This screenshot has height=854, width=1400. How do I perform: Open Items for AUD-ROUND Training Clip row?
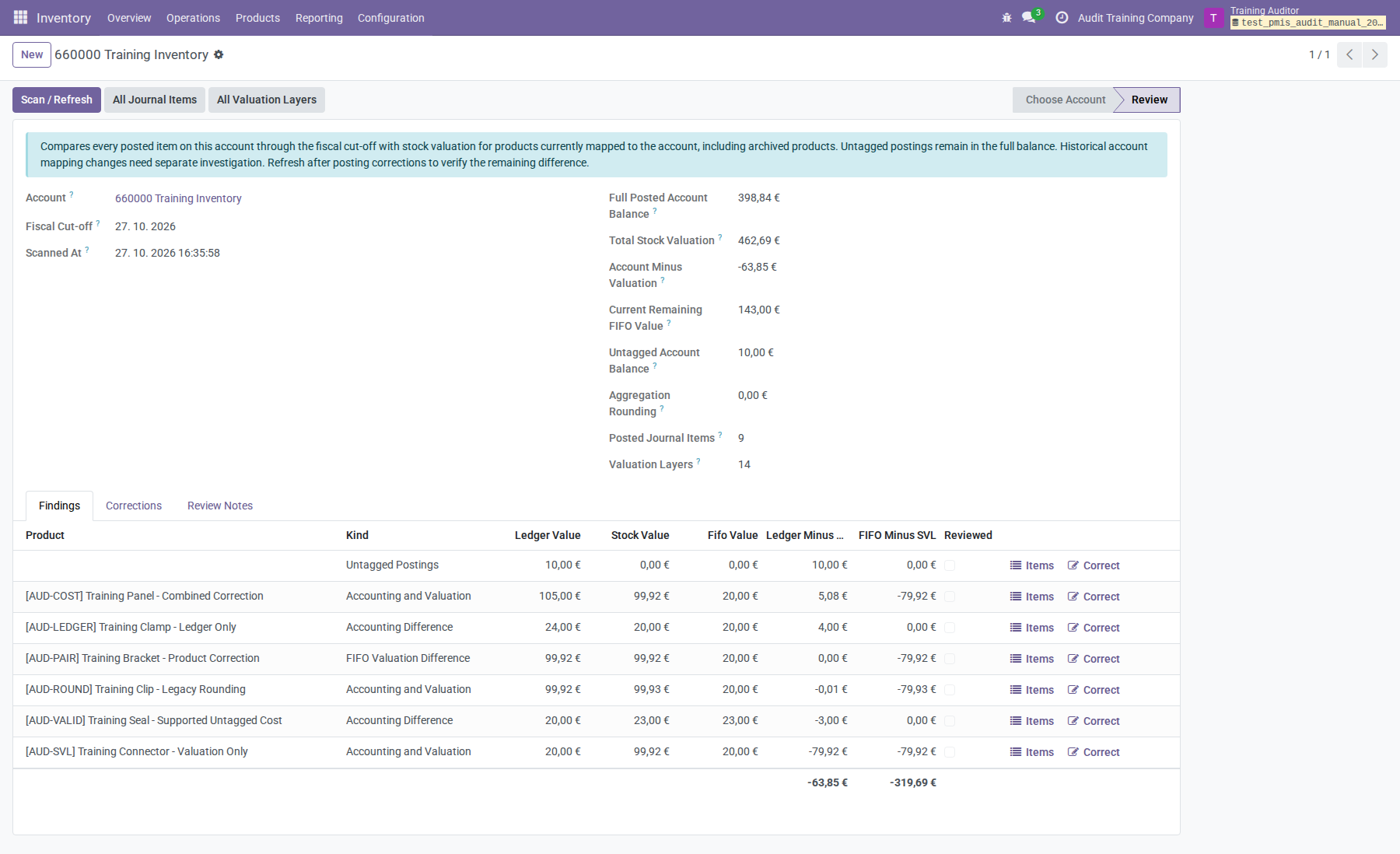coord(1031,690)
